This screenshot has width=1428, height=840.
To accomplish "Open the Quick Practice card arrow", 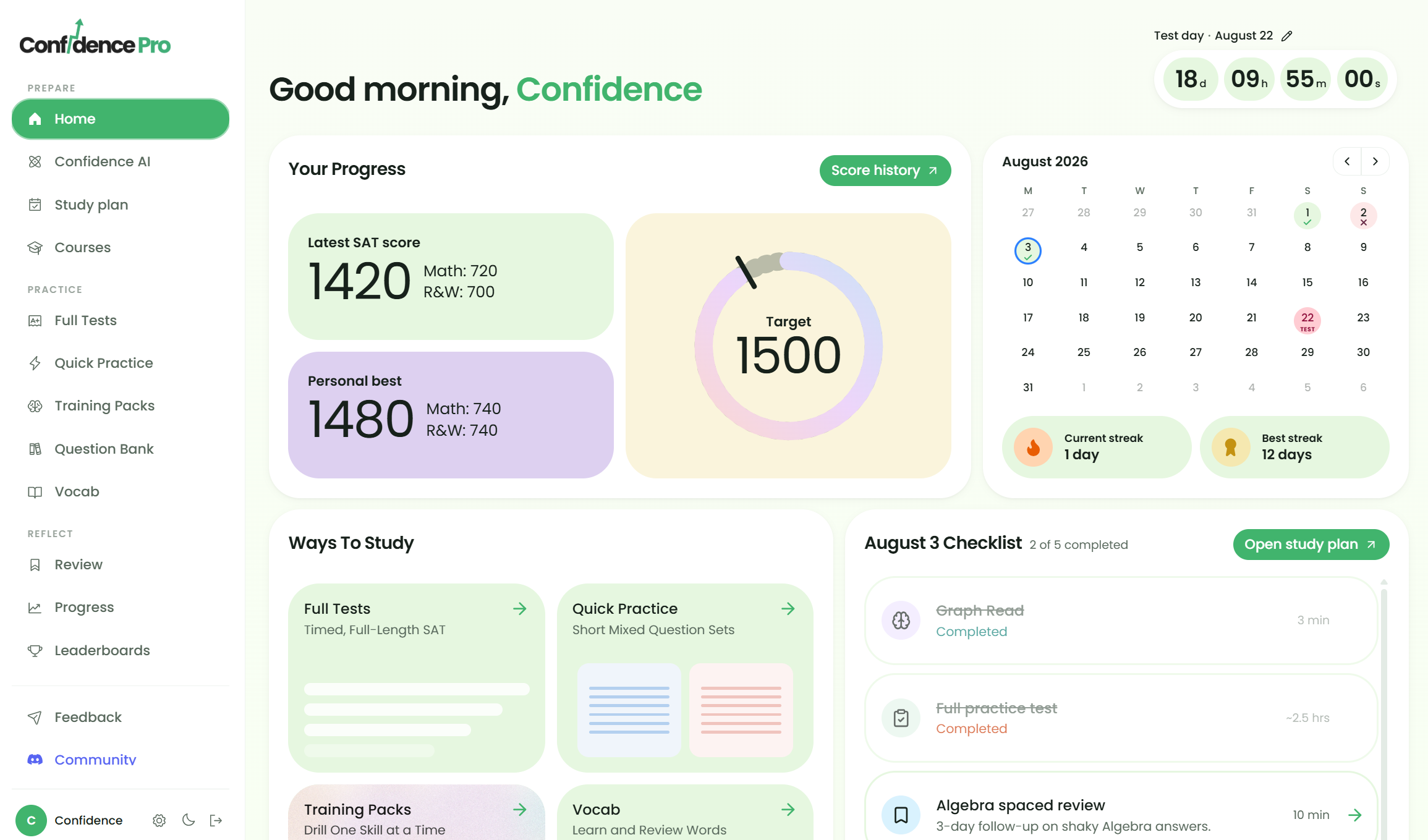I will click(788, 609).
